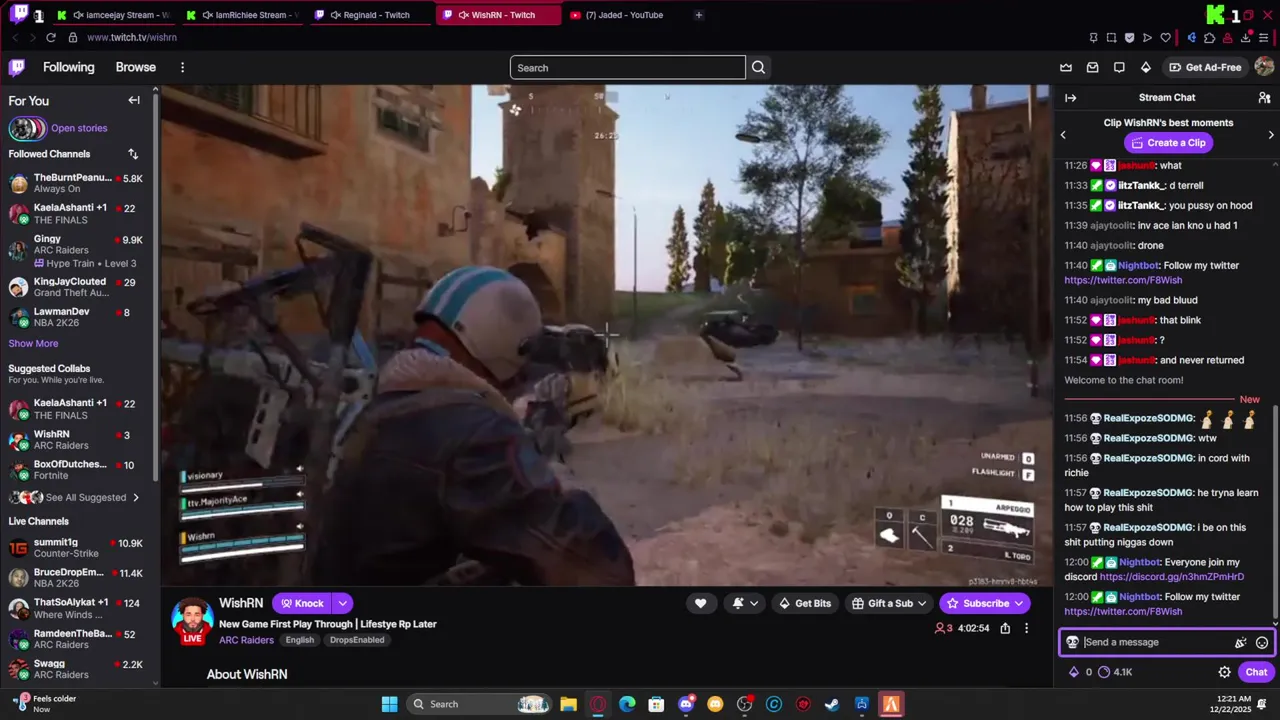Open File Explorer from the taskbar
Screen dimensions: 1280x720
click(568, 704)
